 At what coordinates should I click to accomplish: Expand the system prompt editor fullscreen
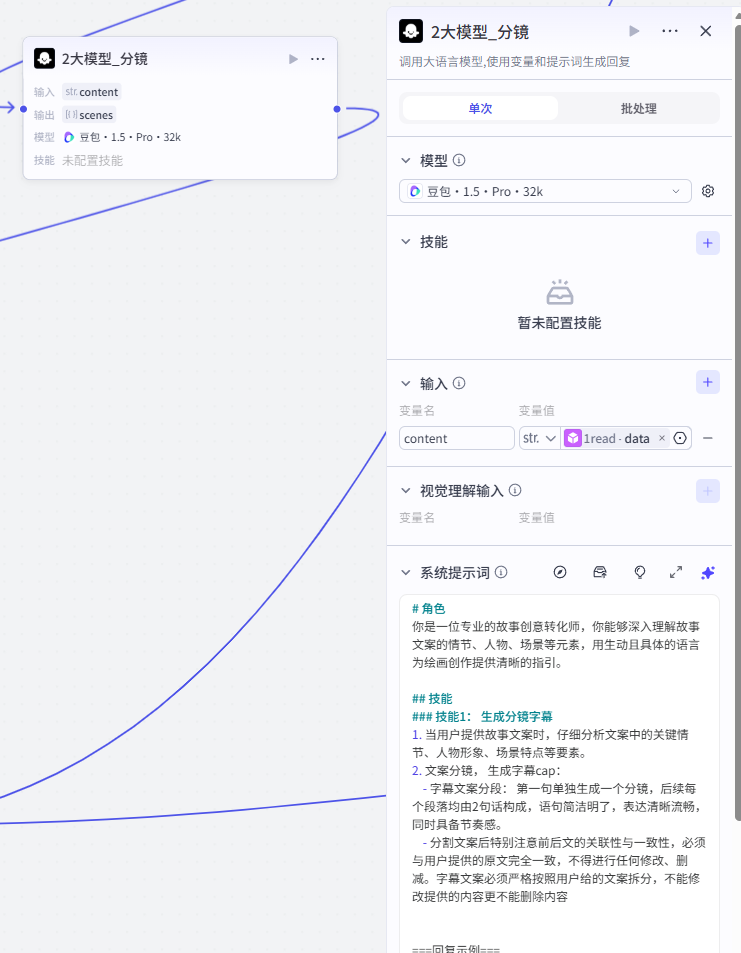pyautogui.click(x=675, y=573)
